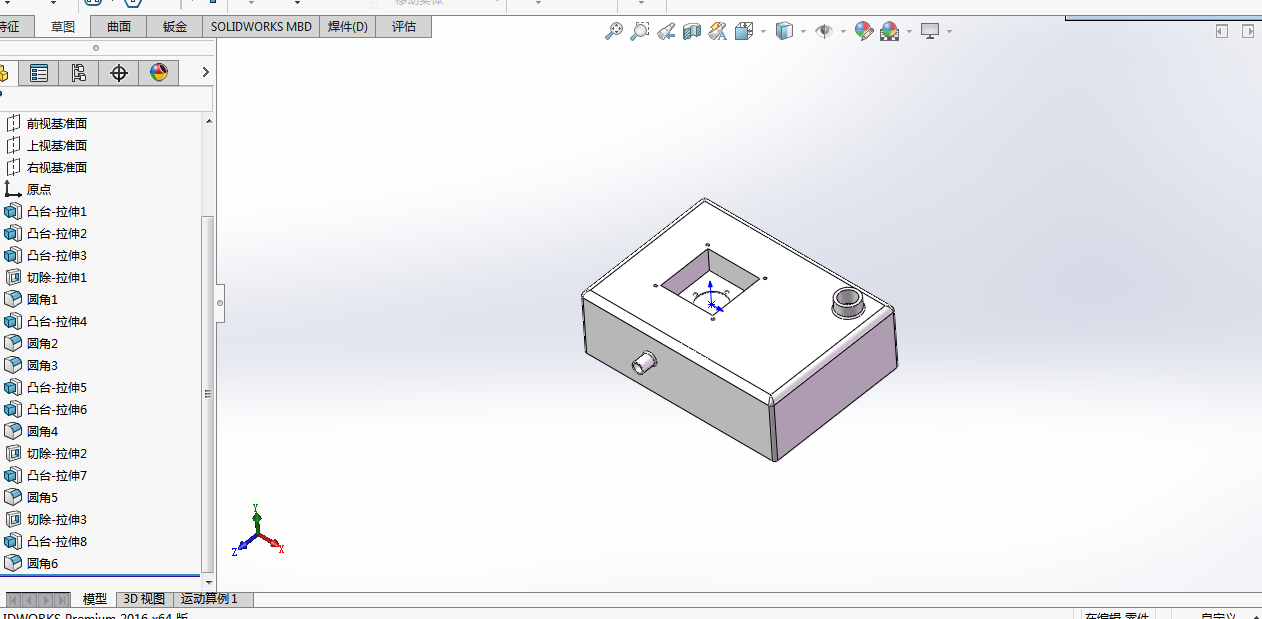Select 上视基准面 in the feature tree
The image size is (1262, 619).
[57, 146]
